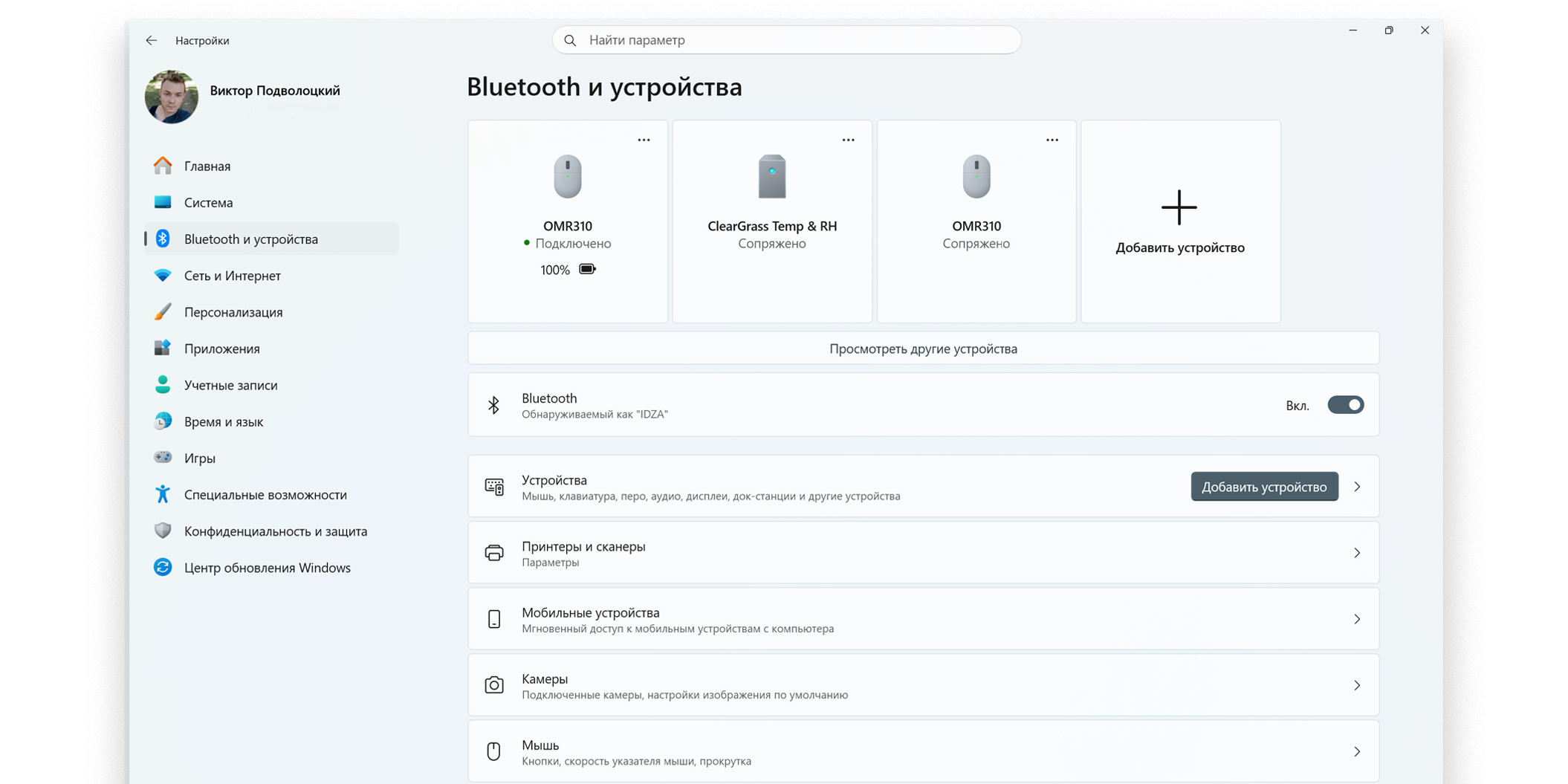This screenshot has height=784, width=1568.
Task: Click the Мышь mouse icon
Action: [494, 751]
